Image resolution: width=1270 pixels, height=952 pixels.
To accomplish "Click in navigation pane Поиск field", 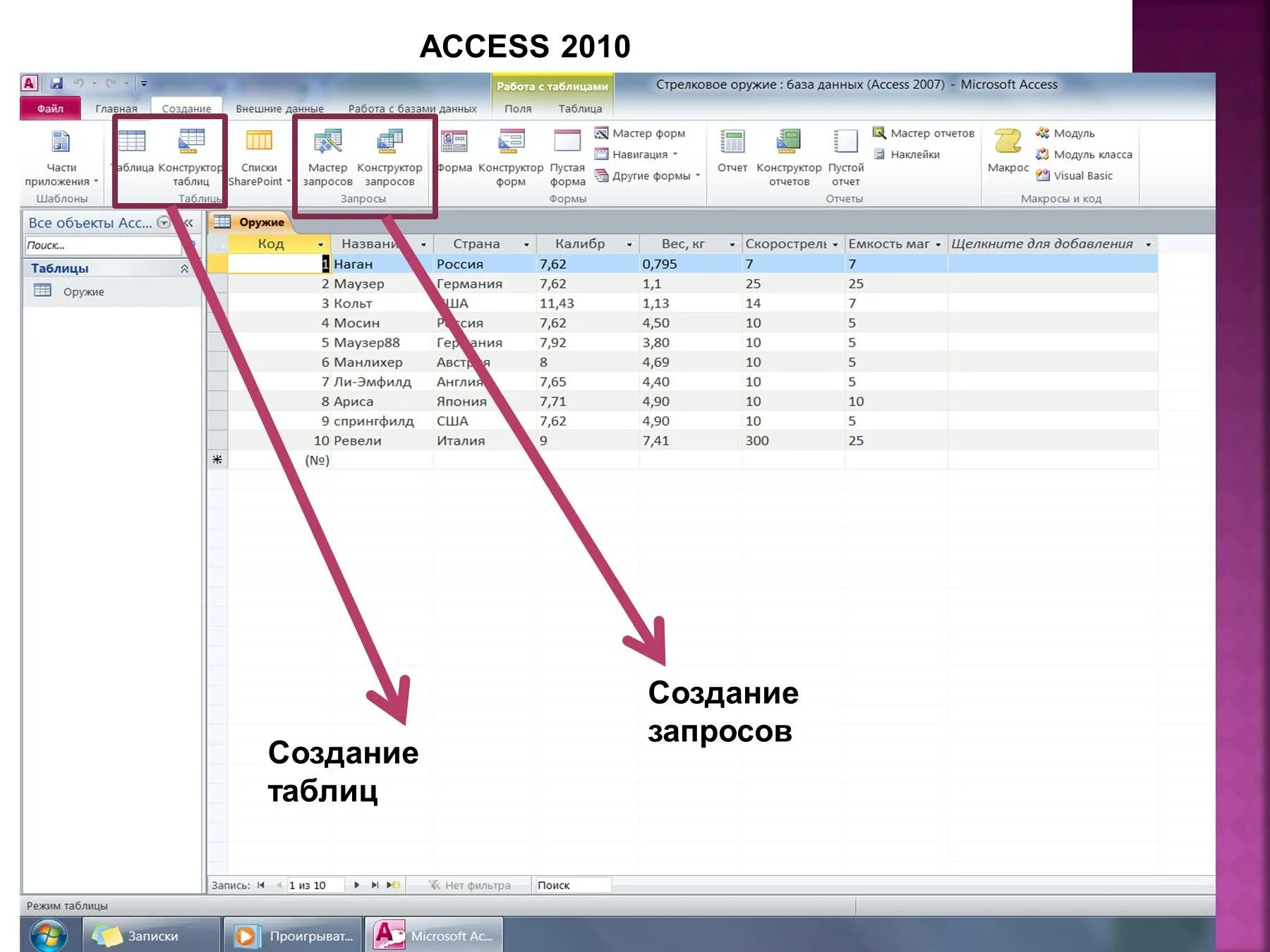I will [103, 245].
